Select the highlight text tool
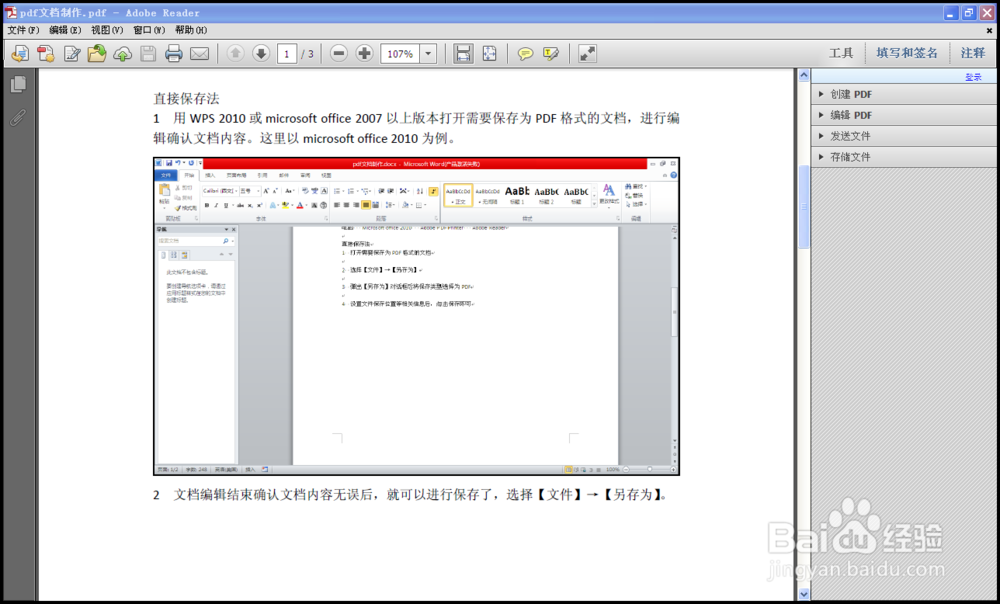Viewport: 1000px width, 604px height. click(551, 54)
